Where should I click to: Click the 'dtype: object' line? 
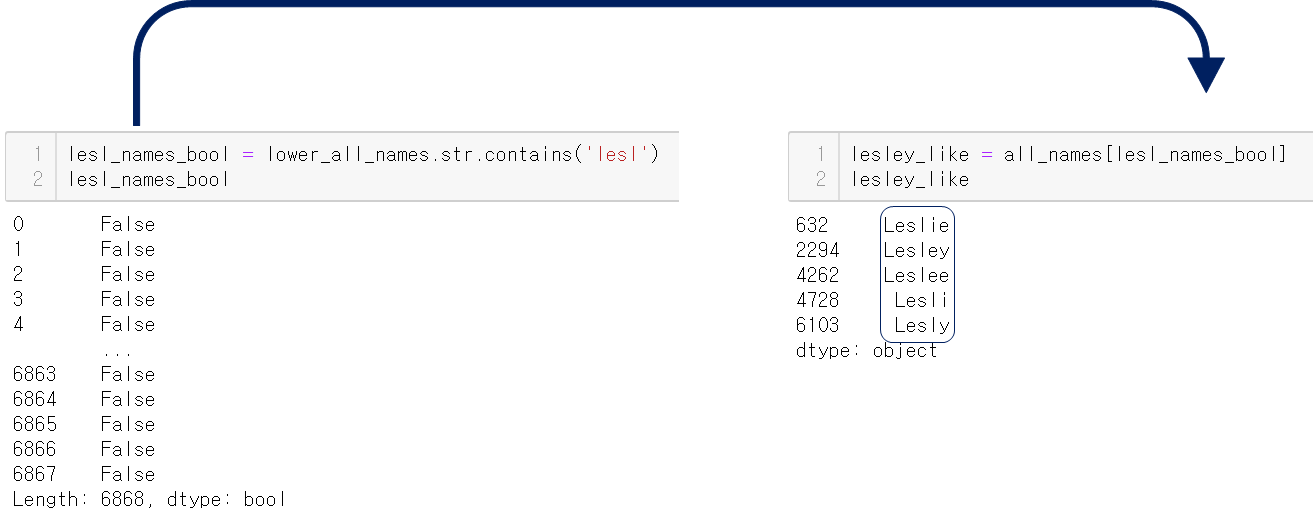click(867, 351)
